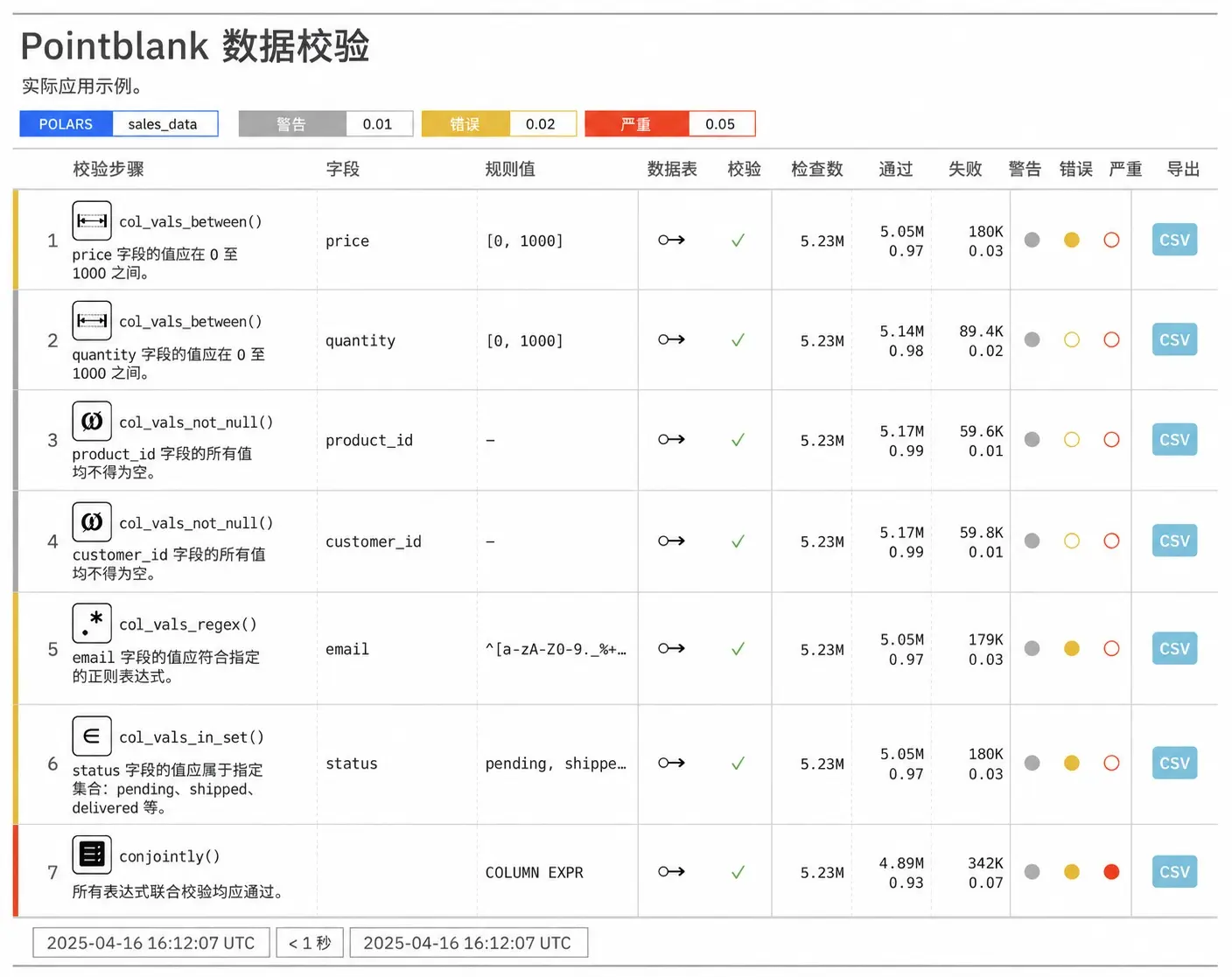
Task: Download CSV for the conjointly step
Action: point(1174,871)
